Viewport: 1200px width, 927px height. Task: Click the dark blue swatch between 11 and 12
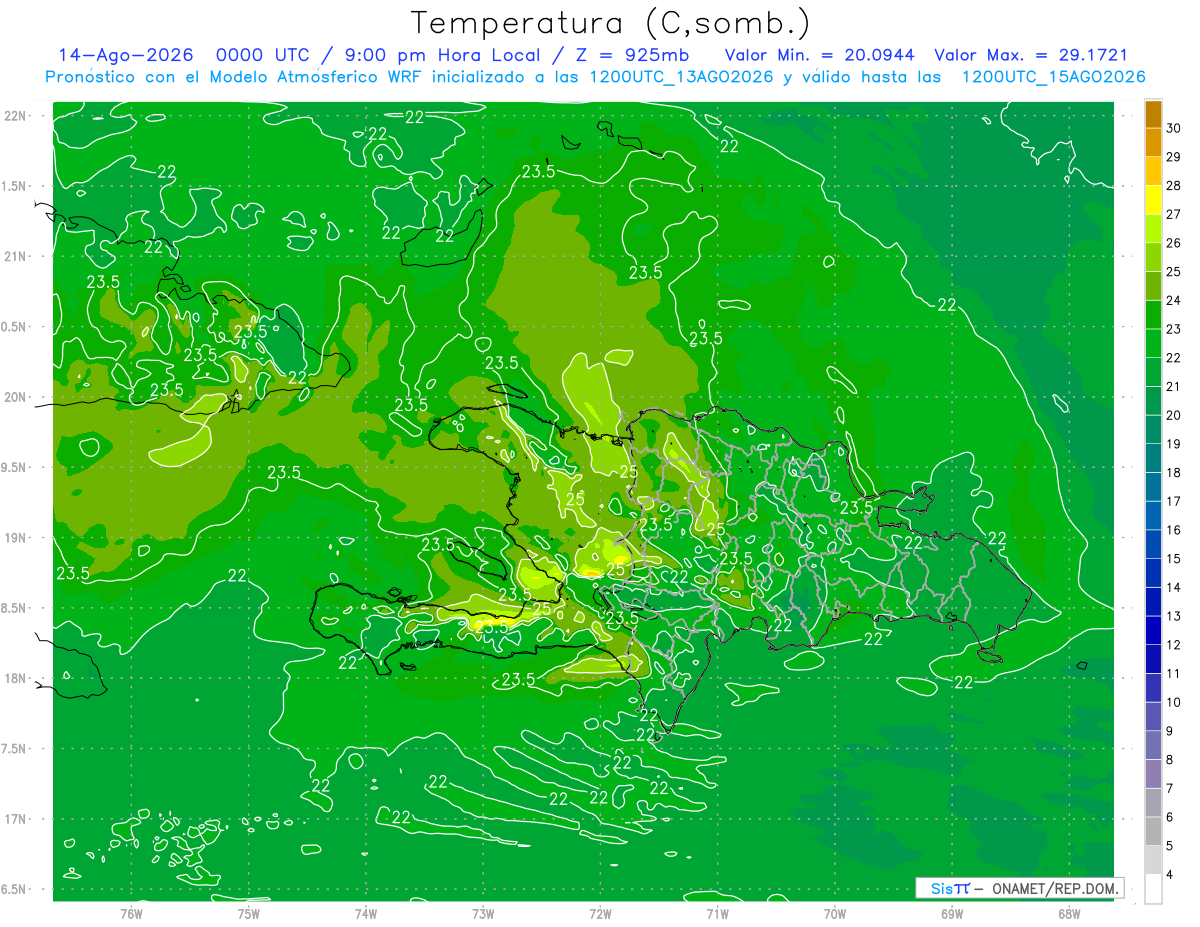point(1153,659)
